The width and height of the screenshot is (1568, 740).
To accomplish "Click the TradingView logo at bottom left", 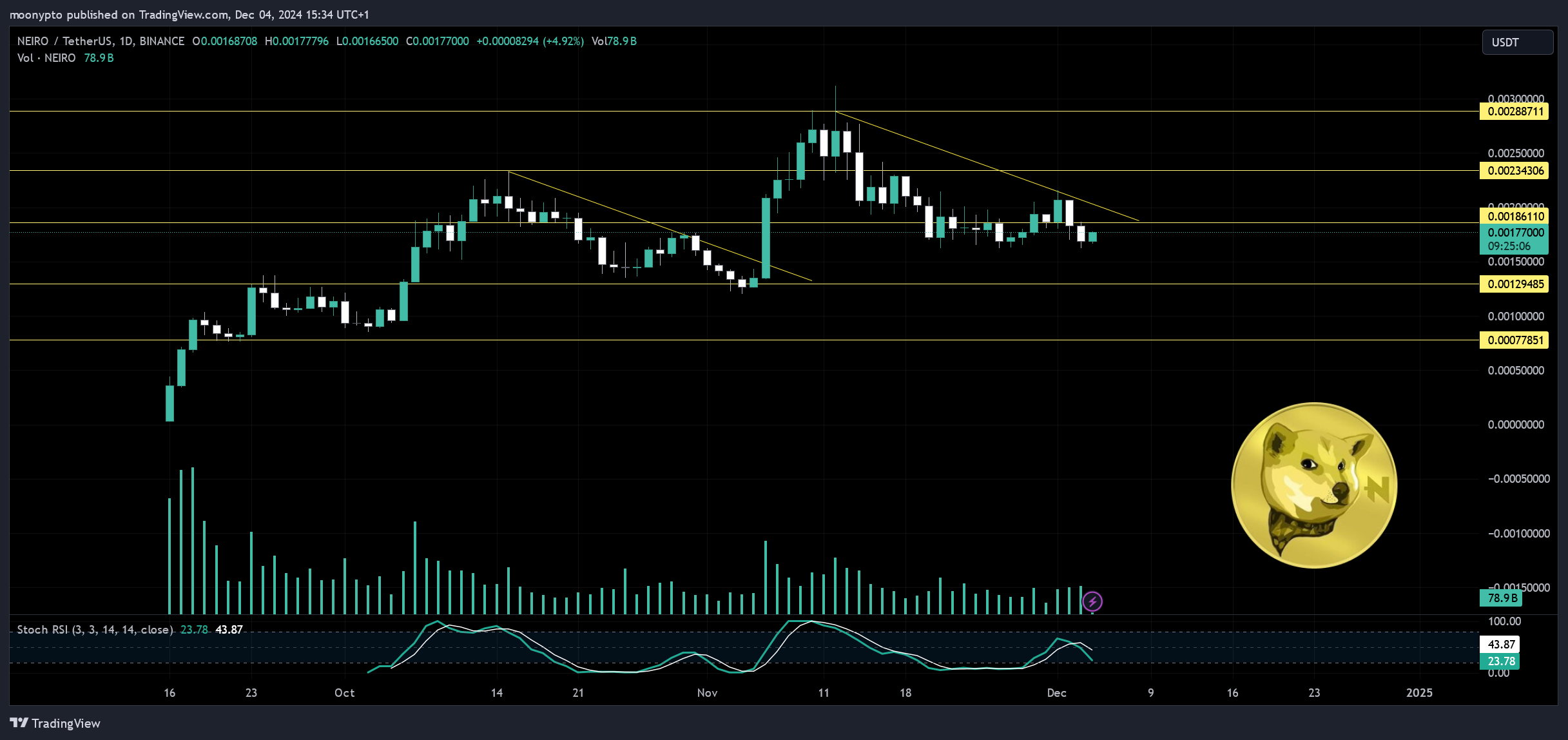I will pyautogui.click(x=55, y=723).
